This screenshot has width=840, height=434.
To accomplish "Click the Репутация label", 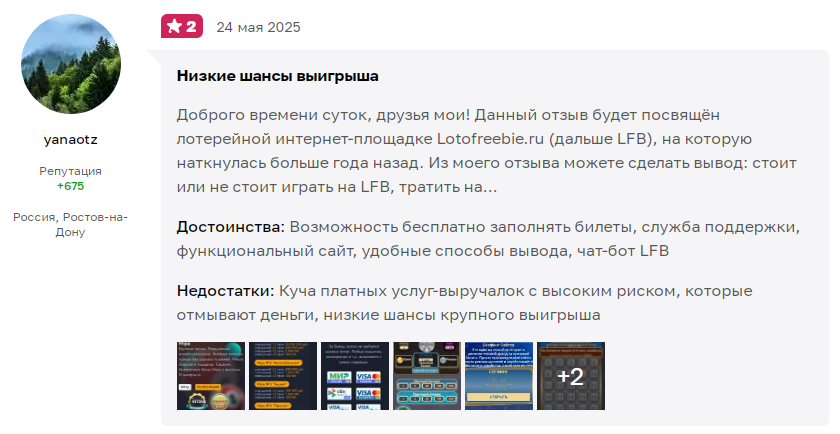I will pyautogui.click(x=70, y=171).
